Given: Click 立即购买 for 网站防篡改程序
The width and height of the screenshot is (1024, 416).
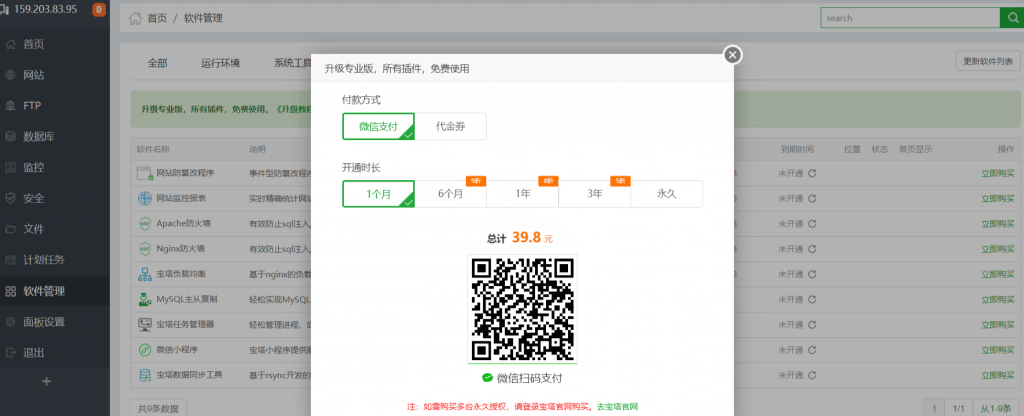Looking at the screenshot, I should (998, 174).
